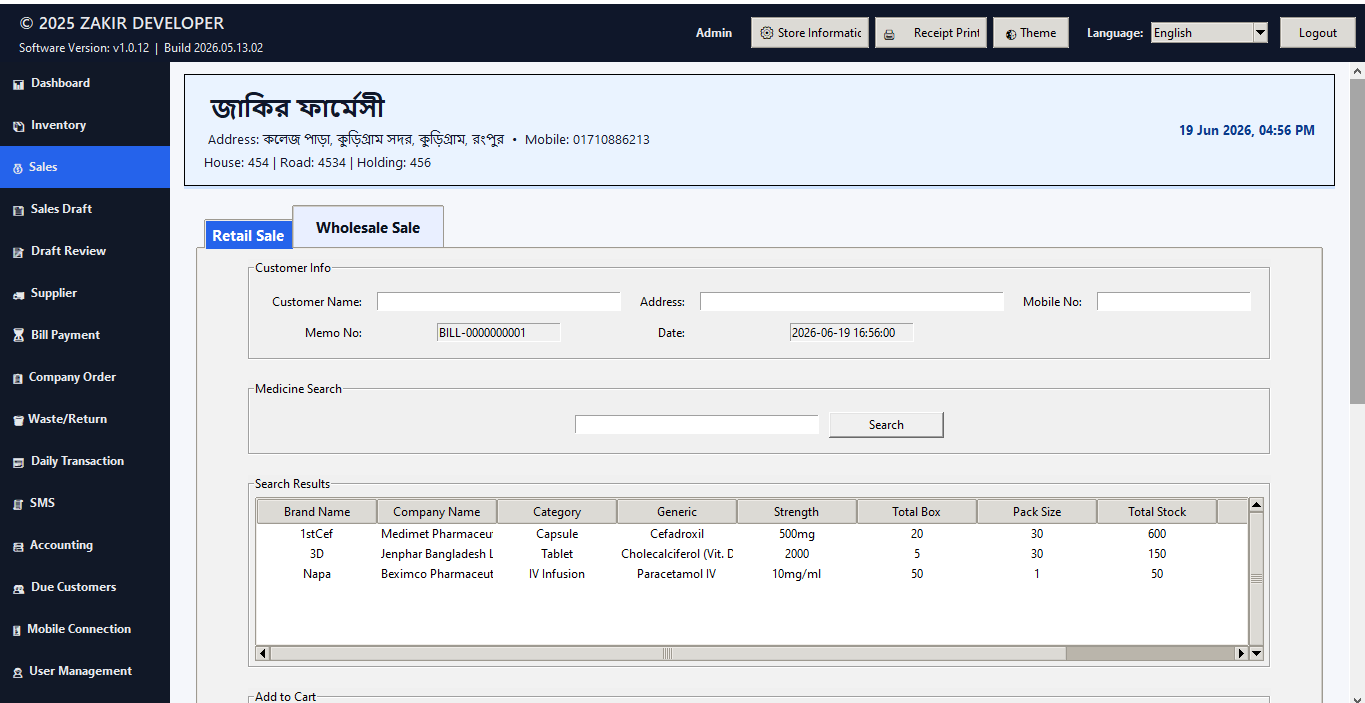The image size is (1365, 703).
Task: Click the 10mg/ml strength cell
Action: tap(797, 574)
